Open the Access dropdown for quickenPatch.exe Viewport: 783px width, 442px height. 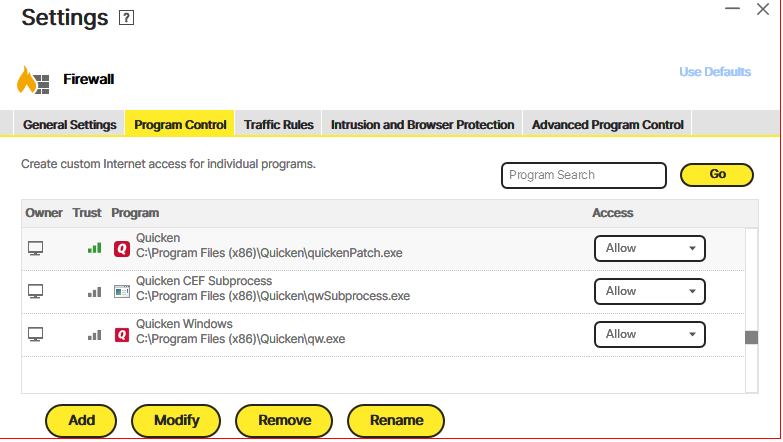[650, 248]
